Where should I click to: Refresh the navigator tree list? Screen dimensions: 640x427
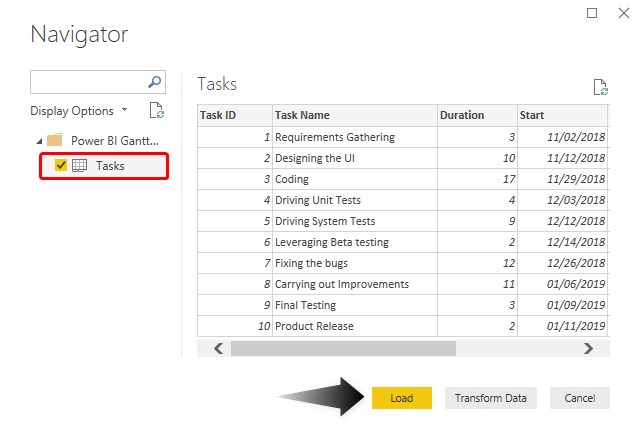click(x=157, y=110)
